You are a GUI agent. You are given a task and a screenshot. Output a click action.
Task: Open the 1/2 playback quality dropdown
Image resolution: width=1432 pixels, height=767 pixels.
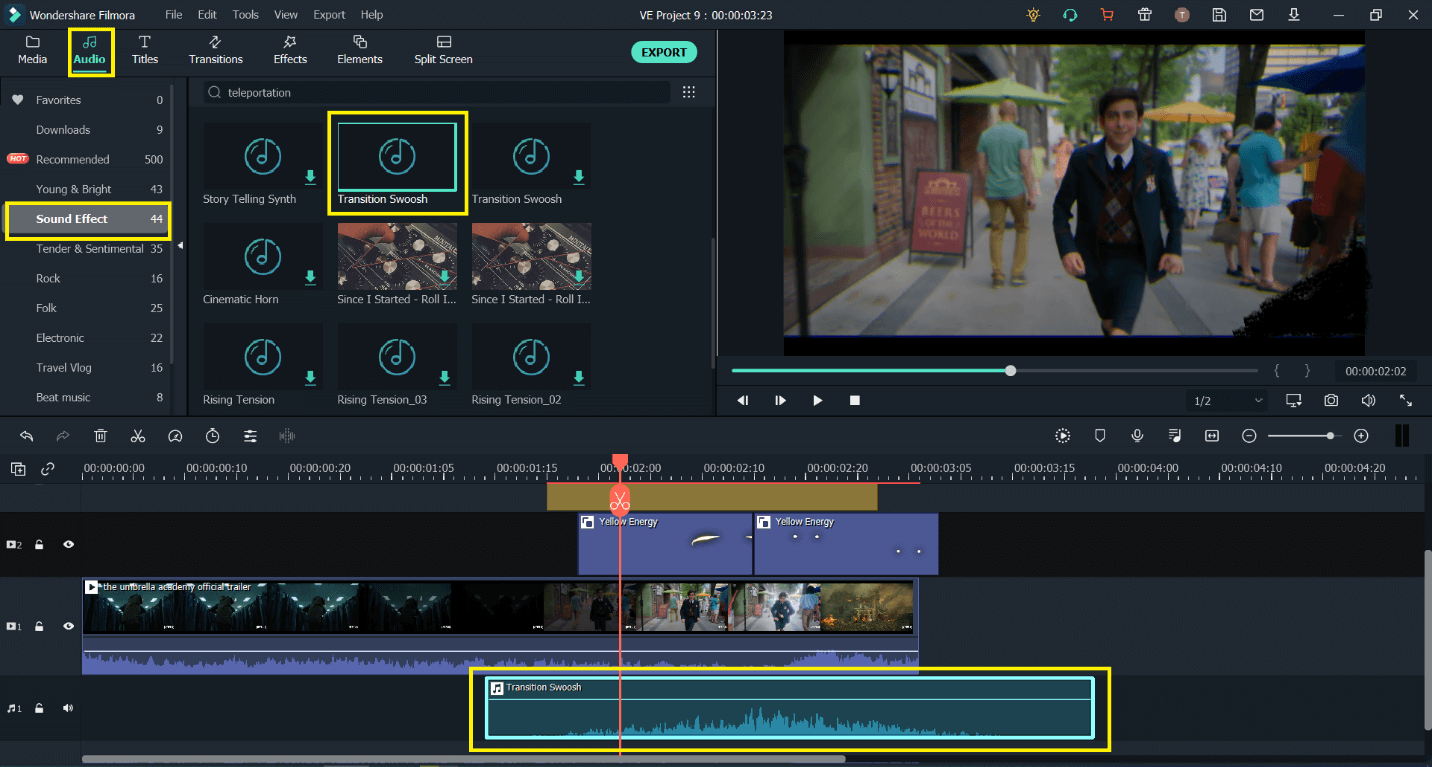point(1228,400)
